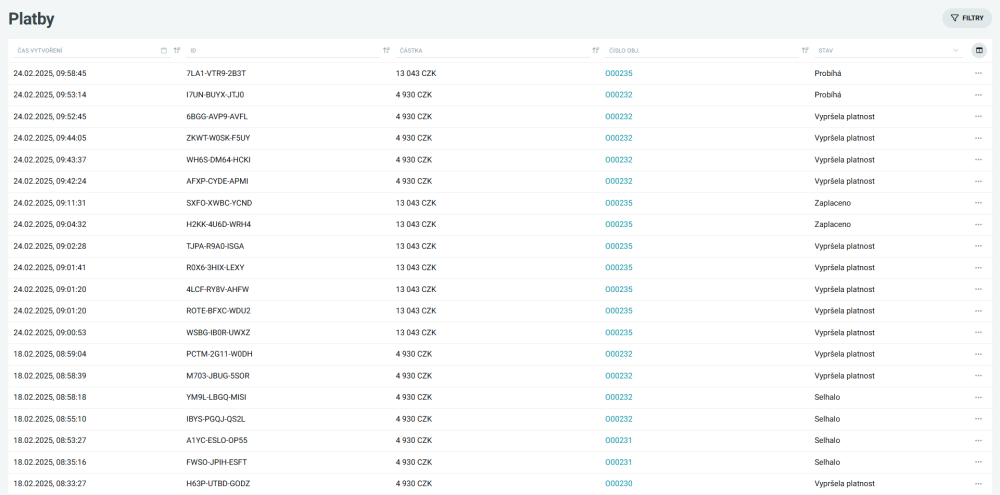Open actions menu for payment 7LA1-VTR9-2B3T

point(978,73)
